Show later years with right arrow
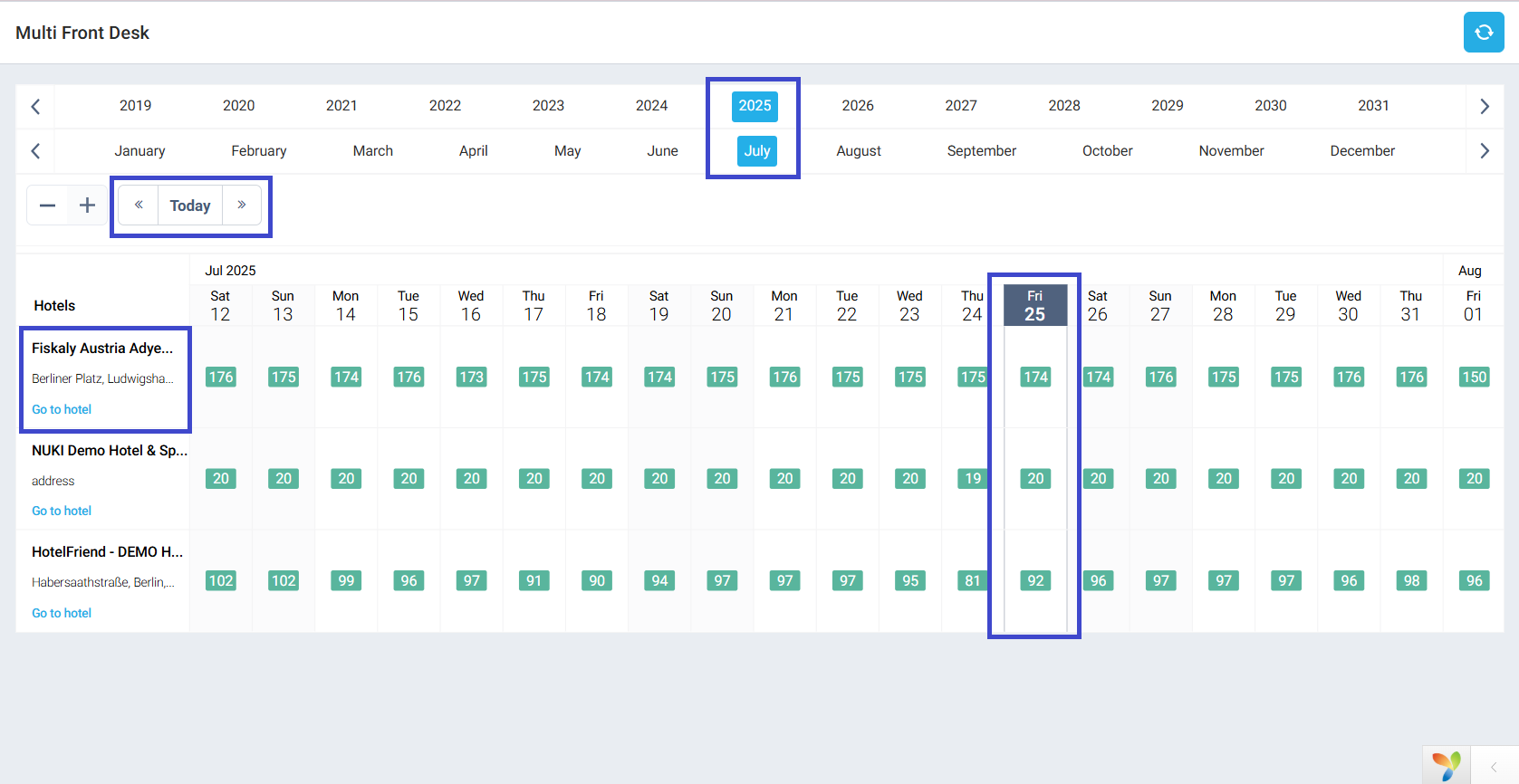1519x784 pixels. coord(1484,106)
